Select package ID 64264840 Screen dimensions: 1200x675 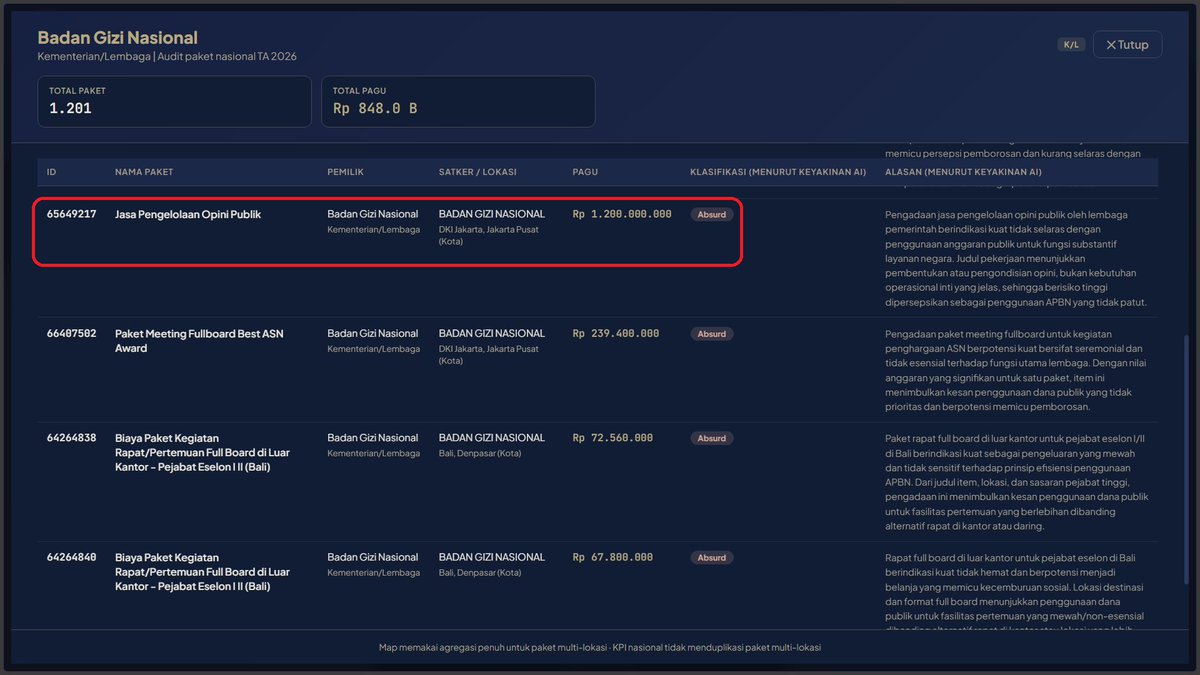click(x=72, y=558)
